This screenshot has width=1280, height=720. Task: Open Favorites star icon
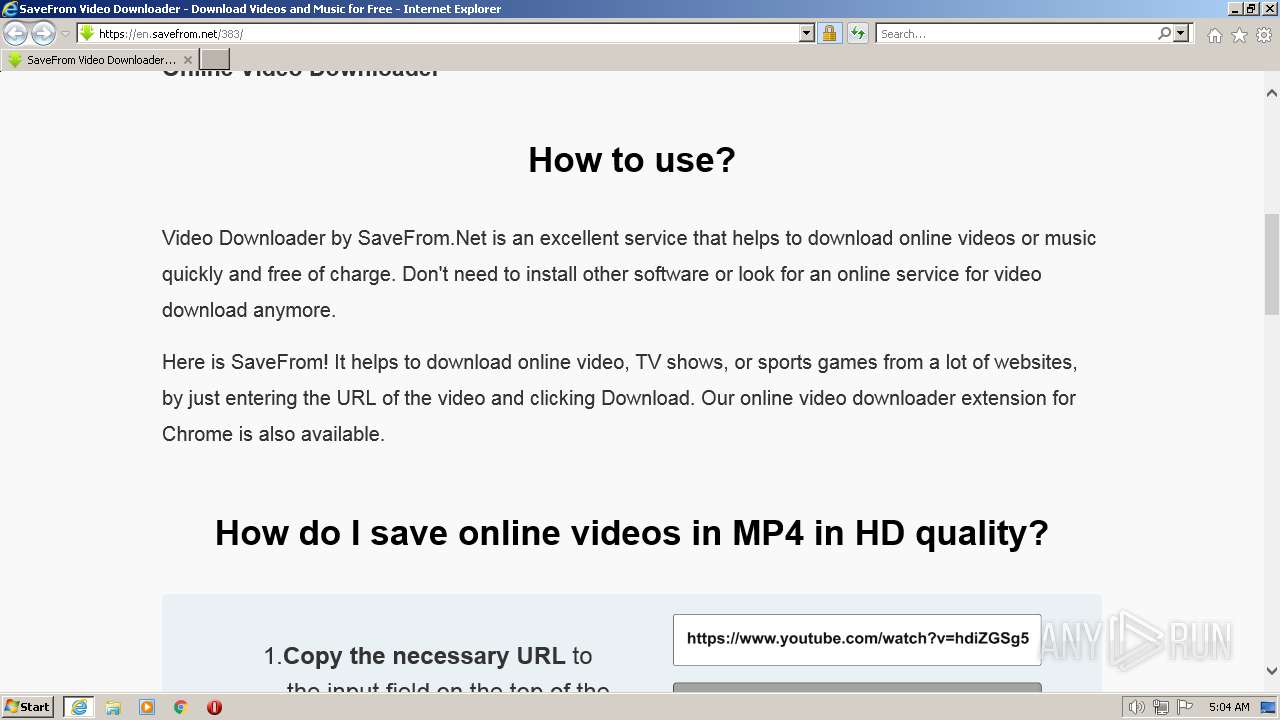pyautogui.click(x=1239, y=35)
